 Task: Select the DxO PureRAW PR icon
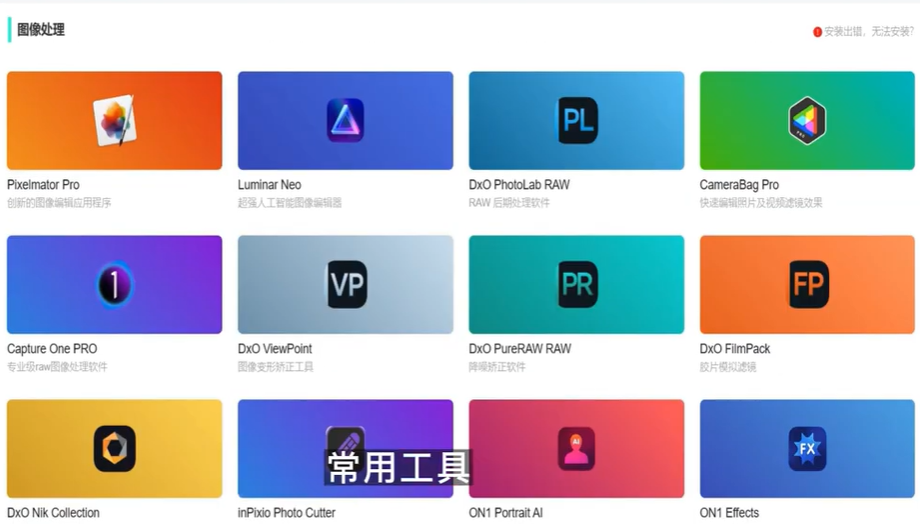pyautogui.click(x=577, y=285)
